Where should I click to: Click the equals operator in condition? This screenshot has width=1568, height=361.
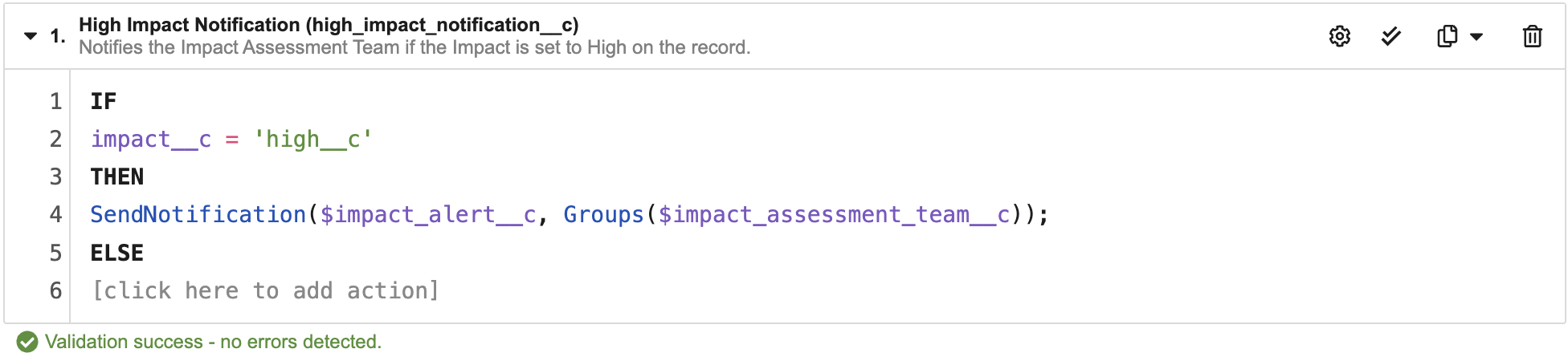(232, 140)
